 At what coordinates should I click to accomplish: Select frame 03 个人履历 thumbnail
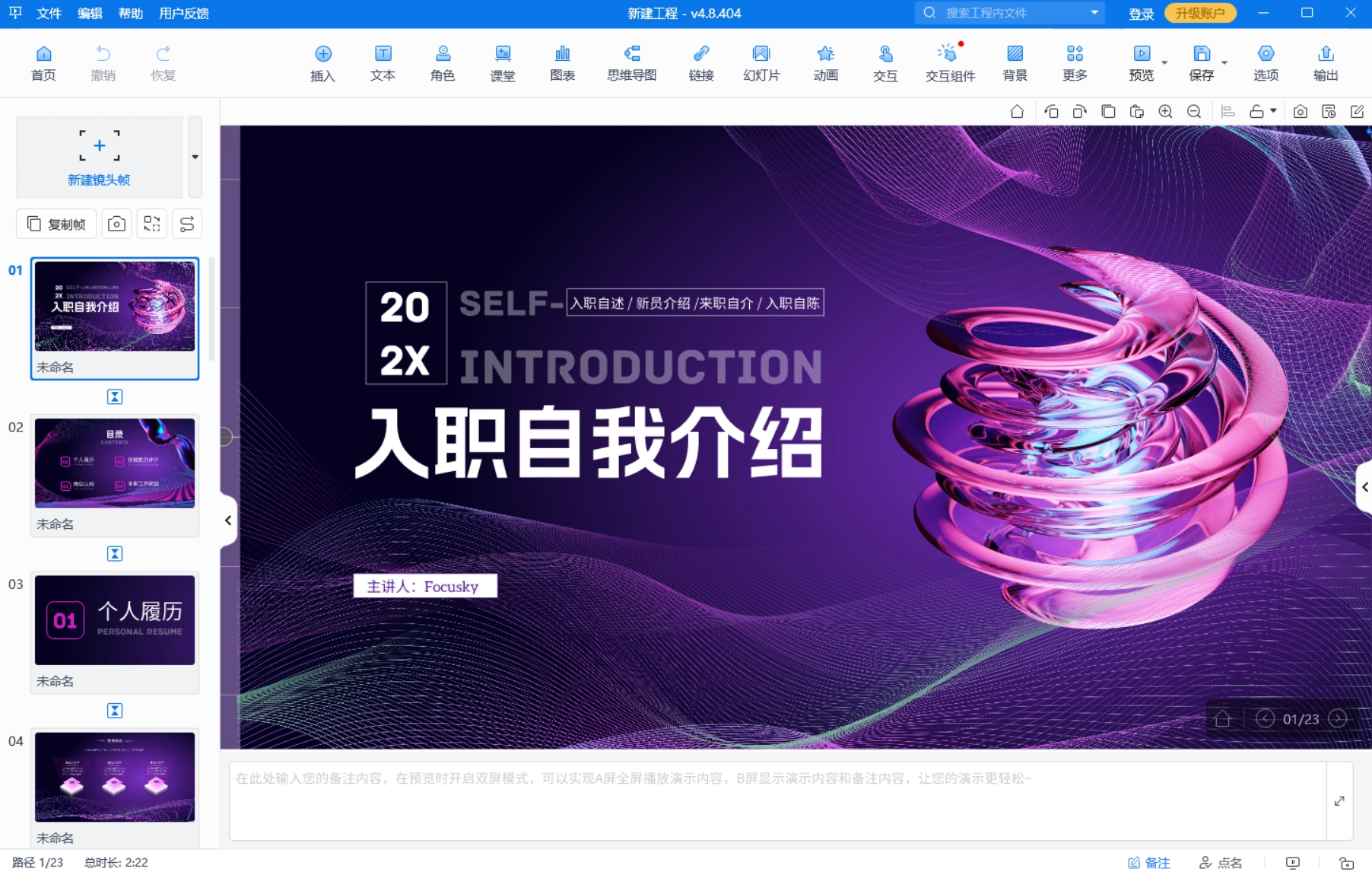pyautogui.click(x=115, y=620)
